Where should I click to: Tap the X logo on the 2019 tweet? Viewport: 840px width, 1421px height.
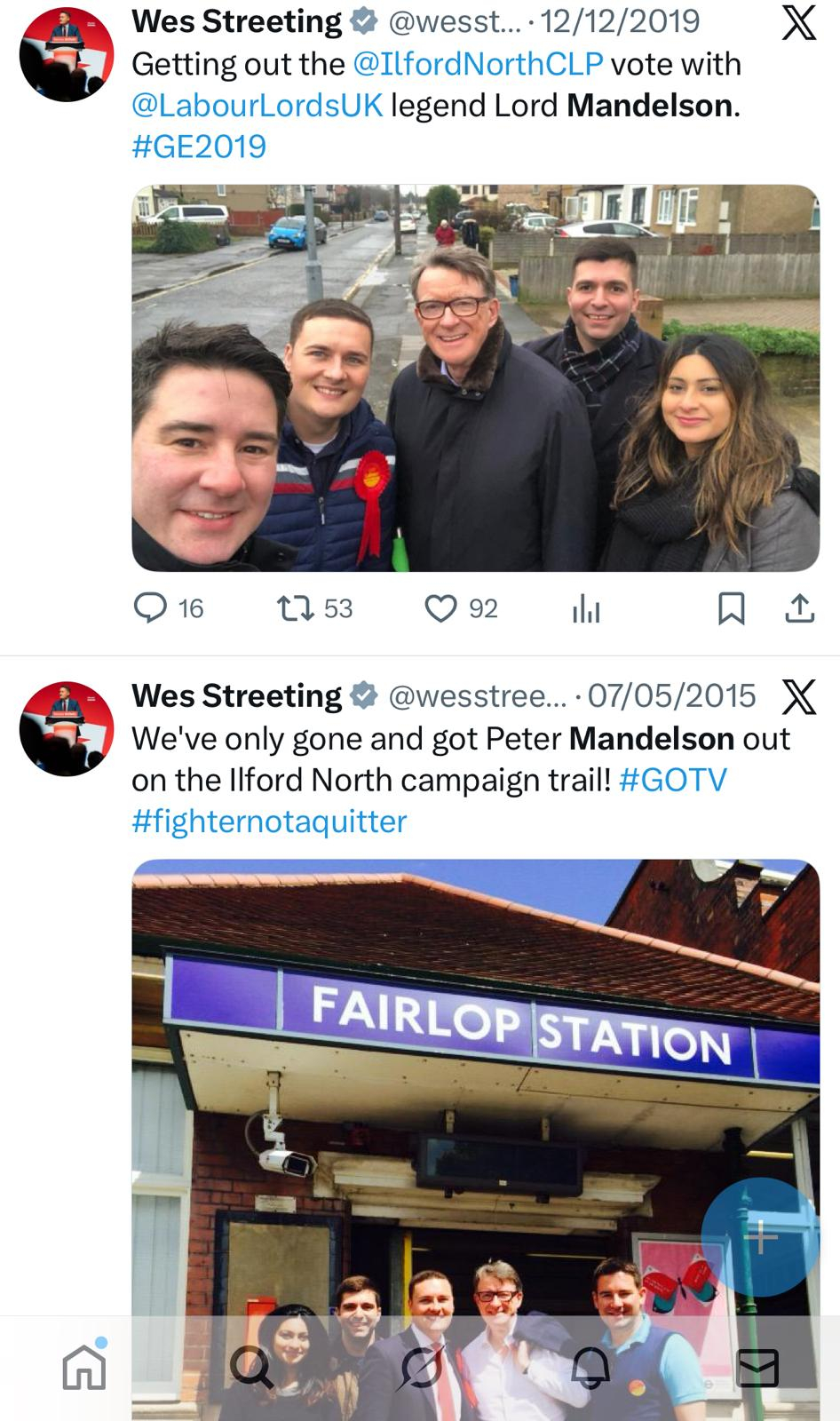(799, 22)
